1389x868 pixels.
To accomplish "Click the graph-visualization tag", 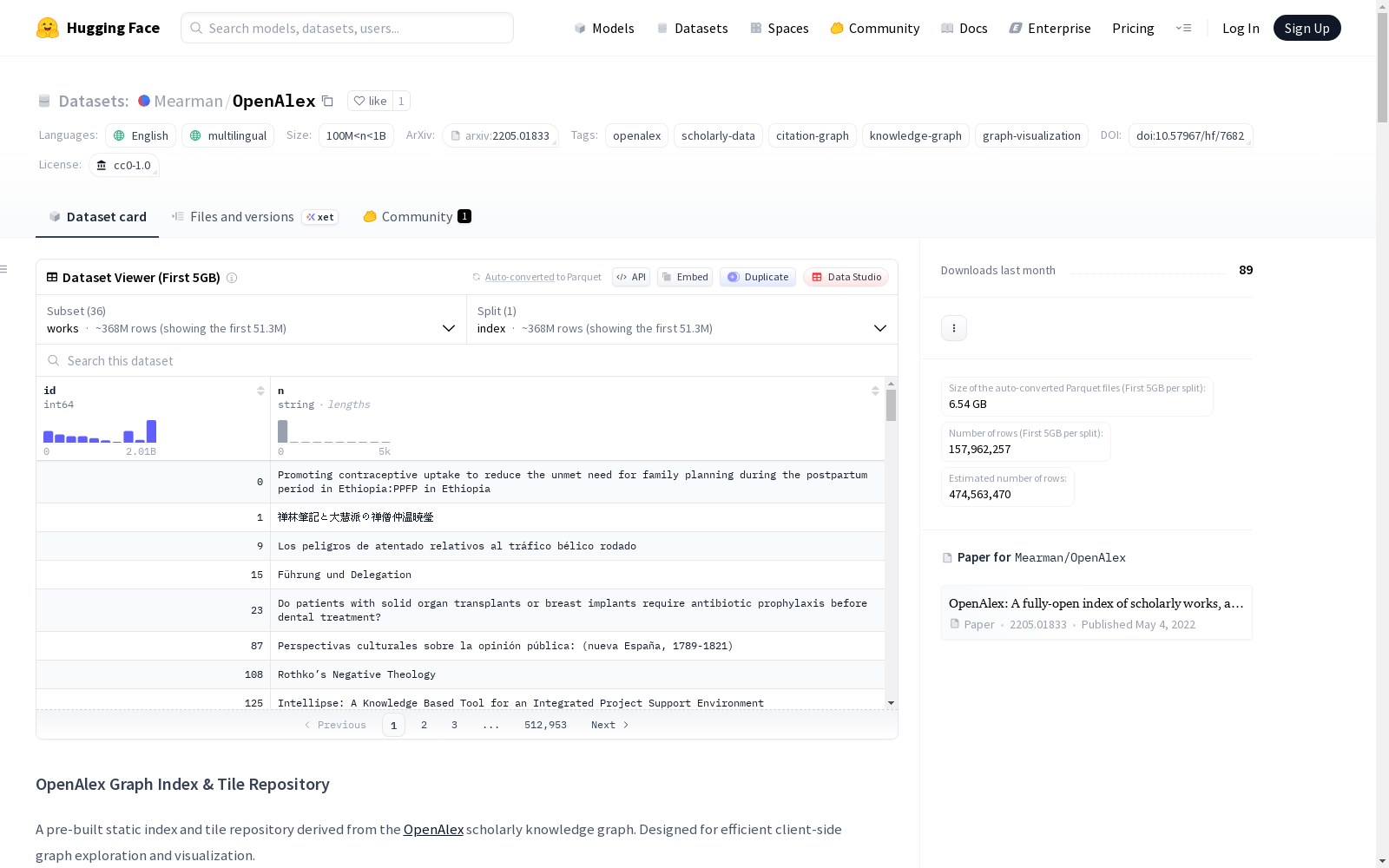I will pyautogui.click(x=1031, y=135).
